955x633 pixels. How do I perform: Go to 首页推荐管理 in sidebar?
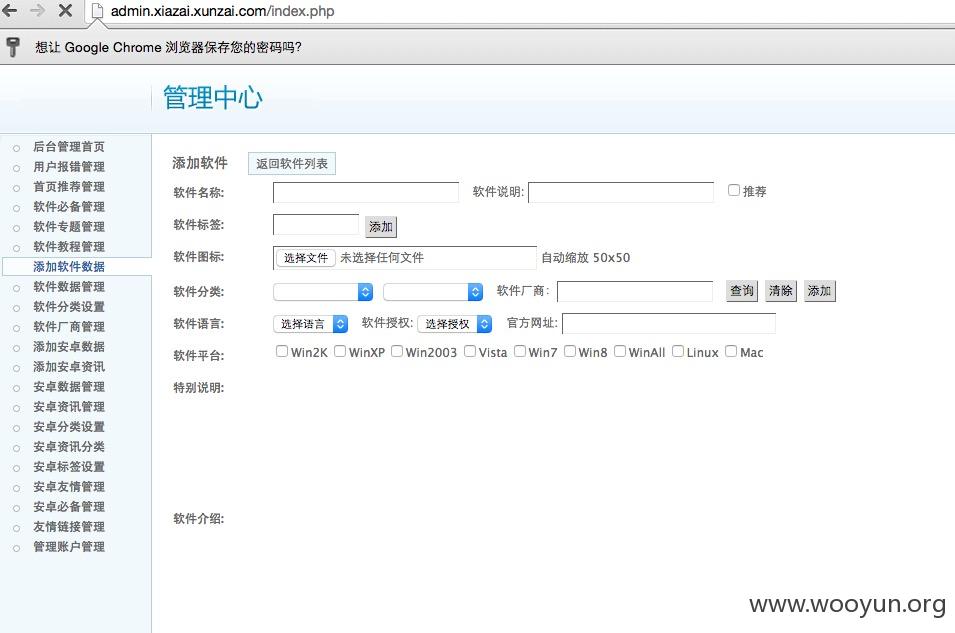click(69, 186)
